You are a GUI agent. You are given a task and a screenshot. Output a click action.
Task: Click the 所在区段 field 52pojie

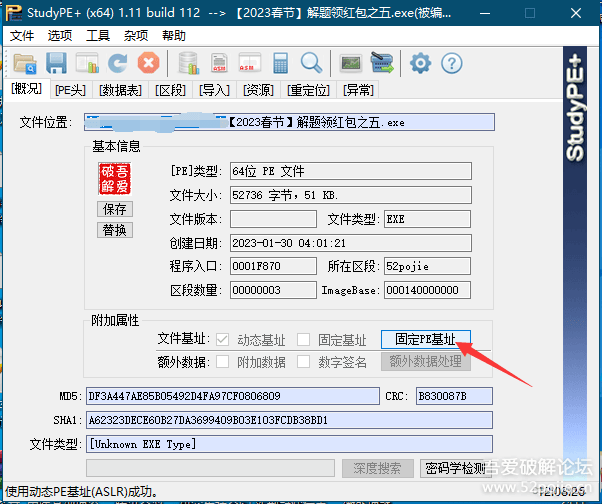pos(427,266)
